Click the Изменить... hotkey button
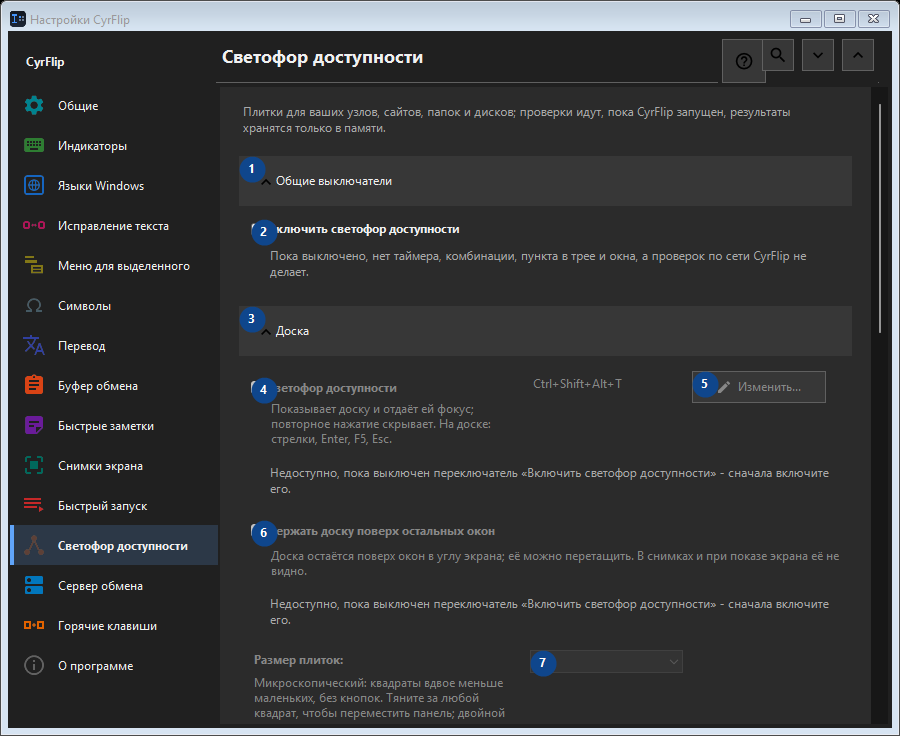The height and width of the screenshot is (736, 900). (759, 387)
